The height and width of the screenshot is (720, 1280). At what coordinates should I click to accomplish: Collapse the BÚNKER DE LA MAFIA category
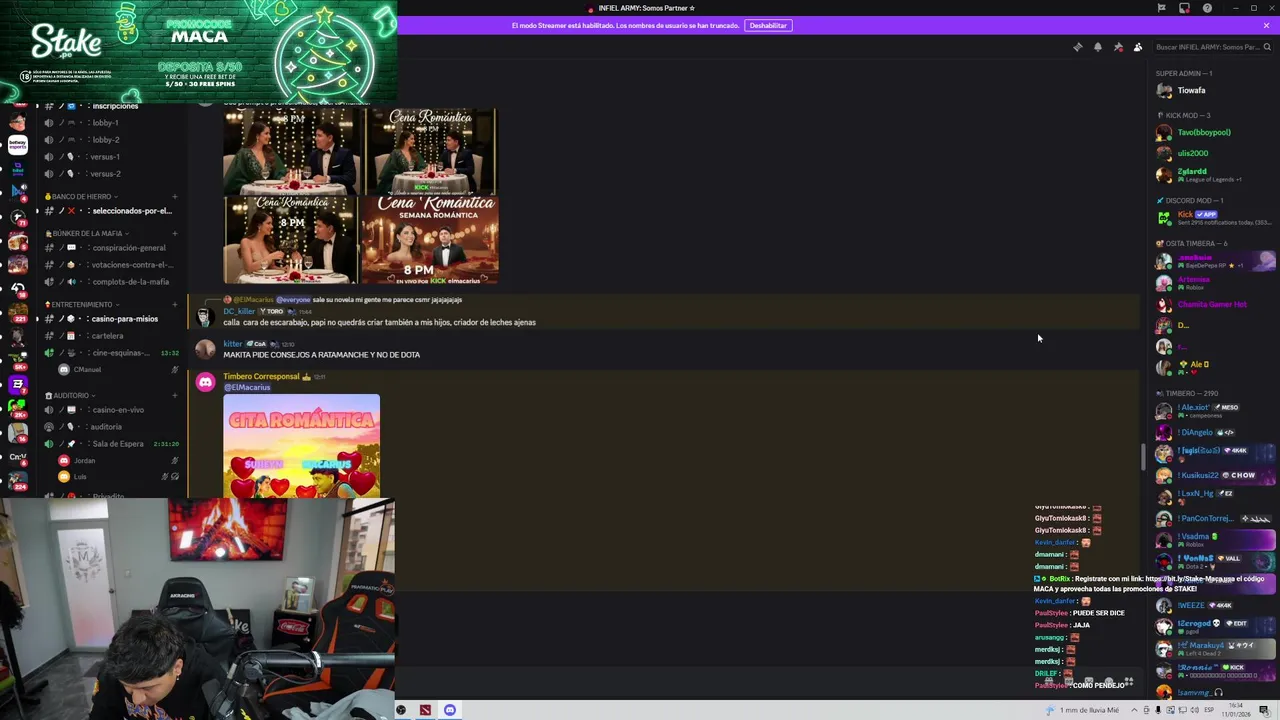coord(85,234)
